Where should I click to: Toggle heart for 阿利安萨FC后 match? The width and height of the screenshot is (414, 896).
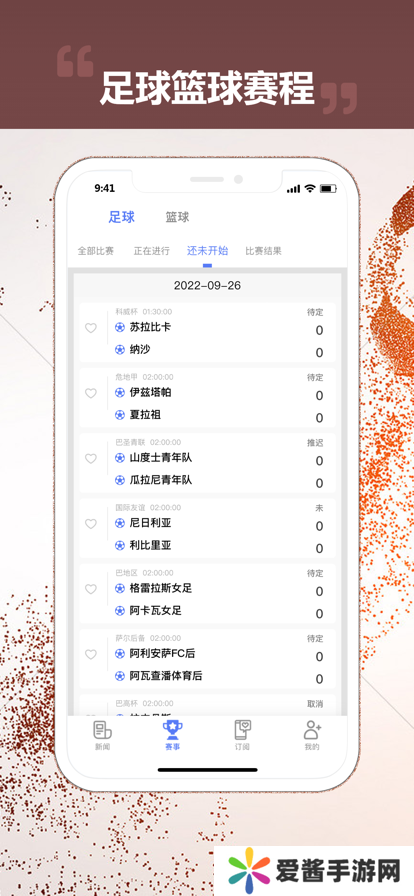coord(91,654)
